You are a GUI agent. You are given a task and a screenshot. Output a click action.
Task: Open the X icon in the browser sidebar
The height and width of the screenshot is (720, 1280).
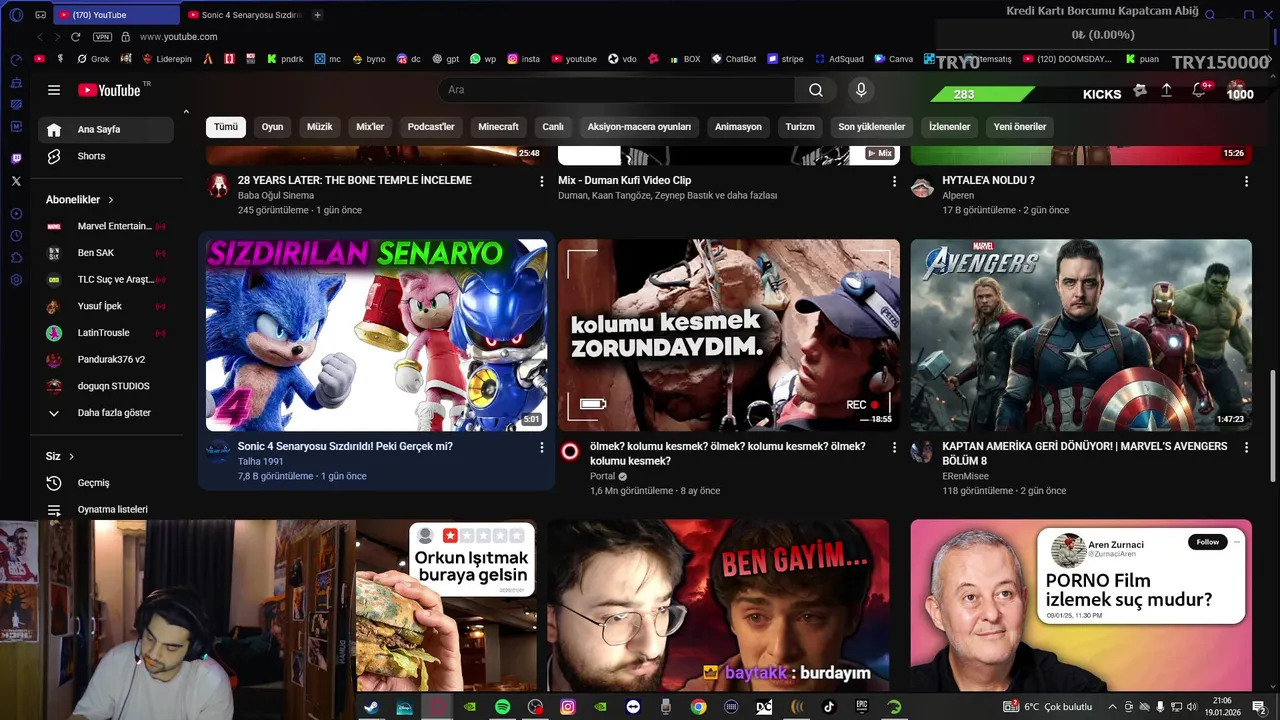point(16,181)
